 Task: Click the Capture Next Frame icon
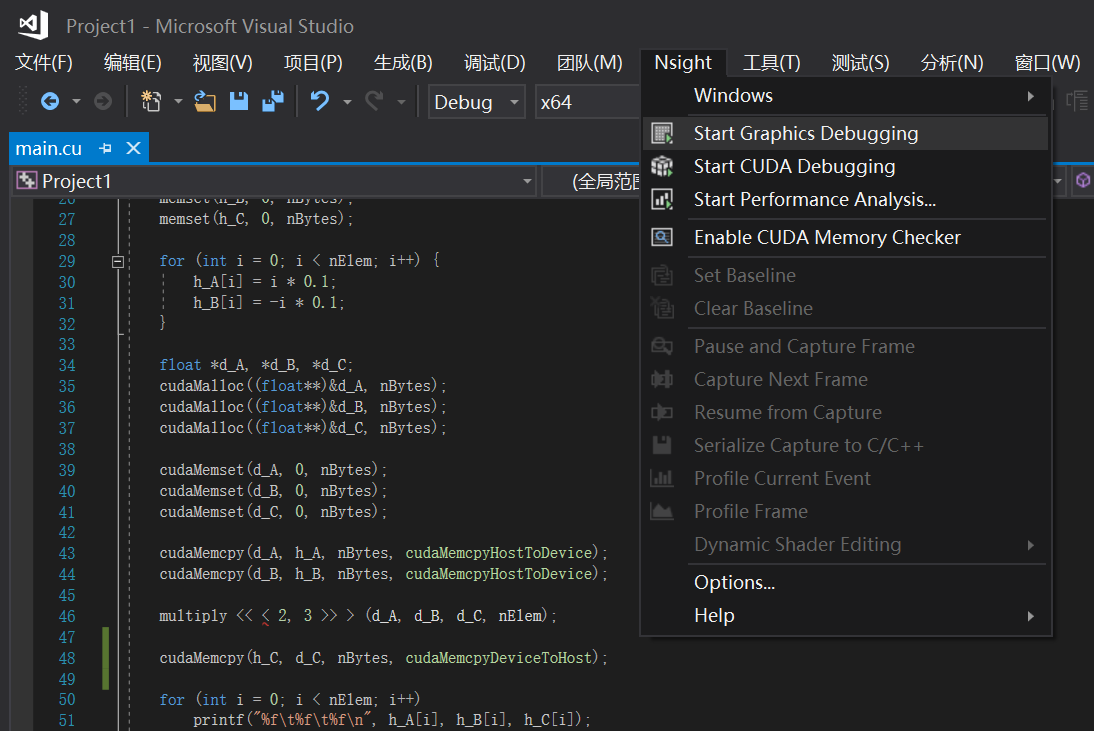point(662,379)
